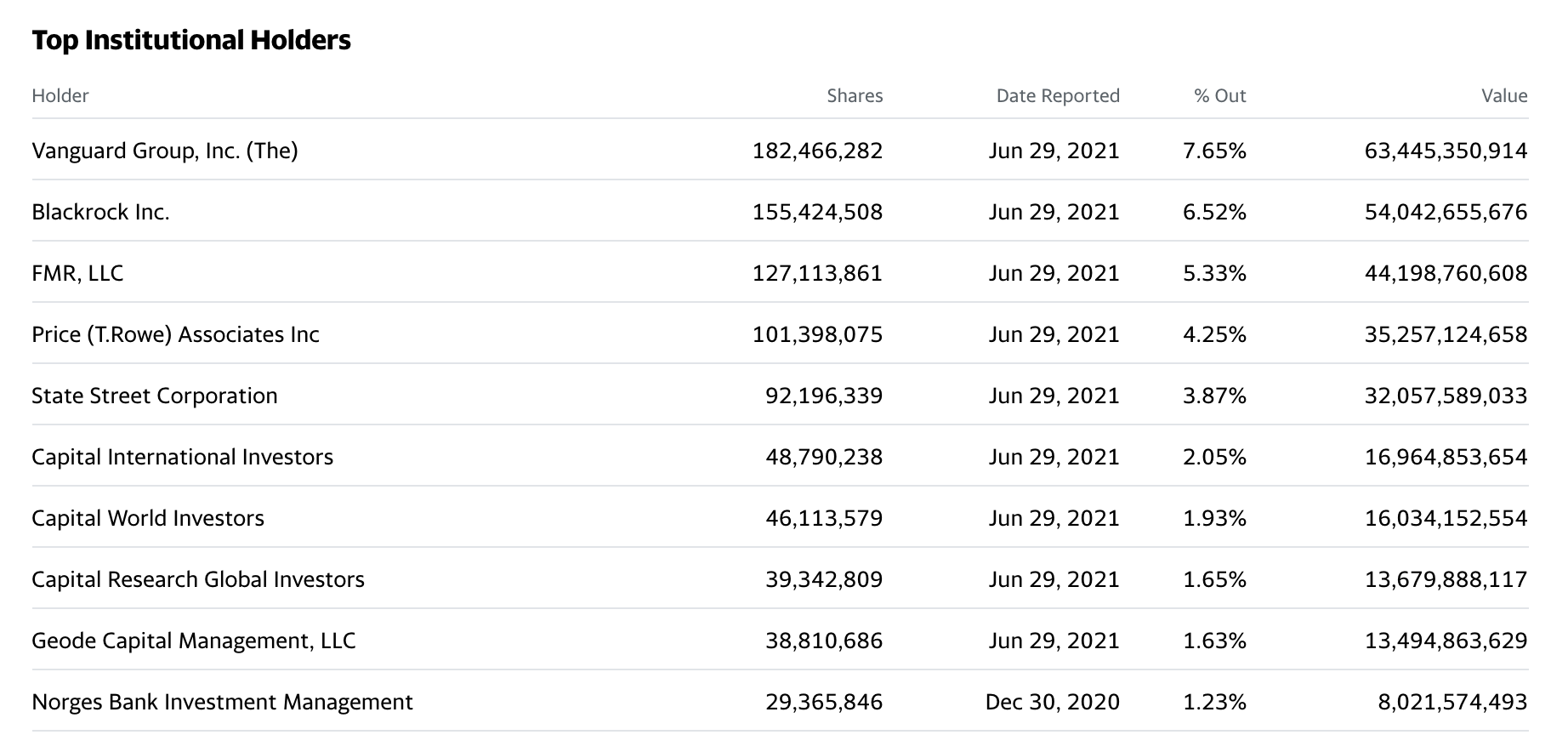Click the % Out column header
Screen dimensions: 1568x752
click(x=1219, y=95)
